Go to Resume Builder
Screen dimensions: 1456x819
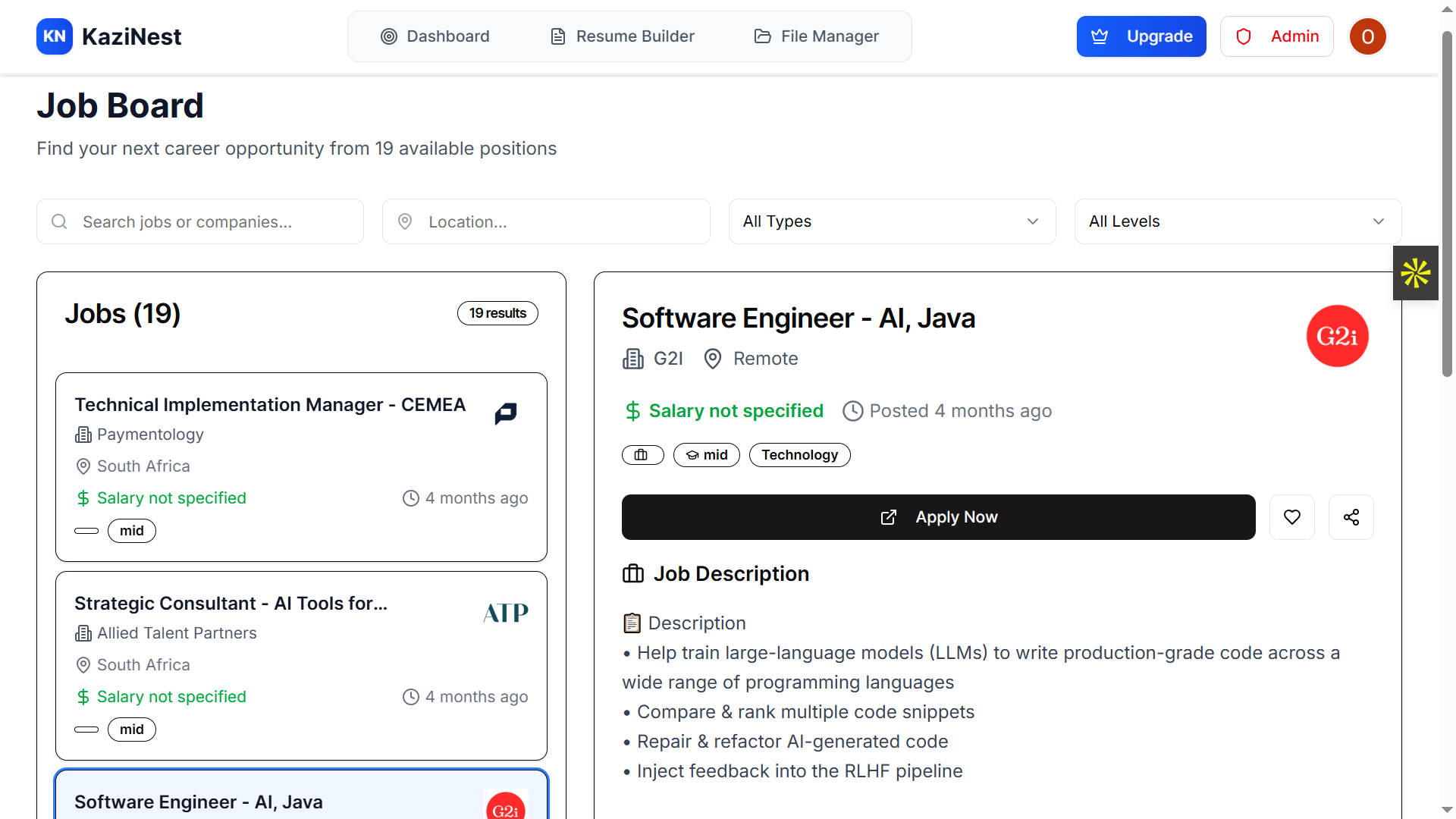(x=622, y=36)
